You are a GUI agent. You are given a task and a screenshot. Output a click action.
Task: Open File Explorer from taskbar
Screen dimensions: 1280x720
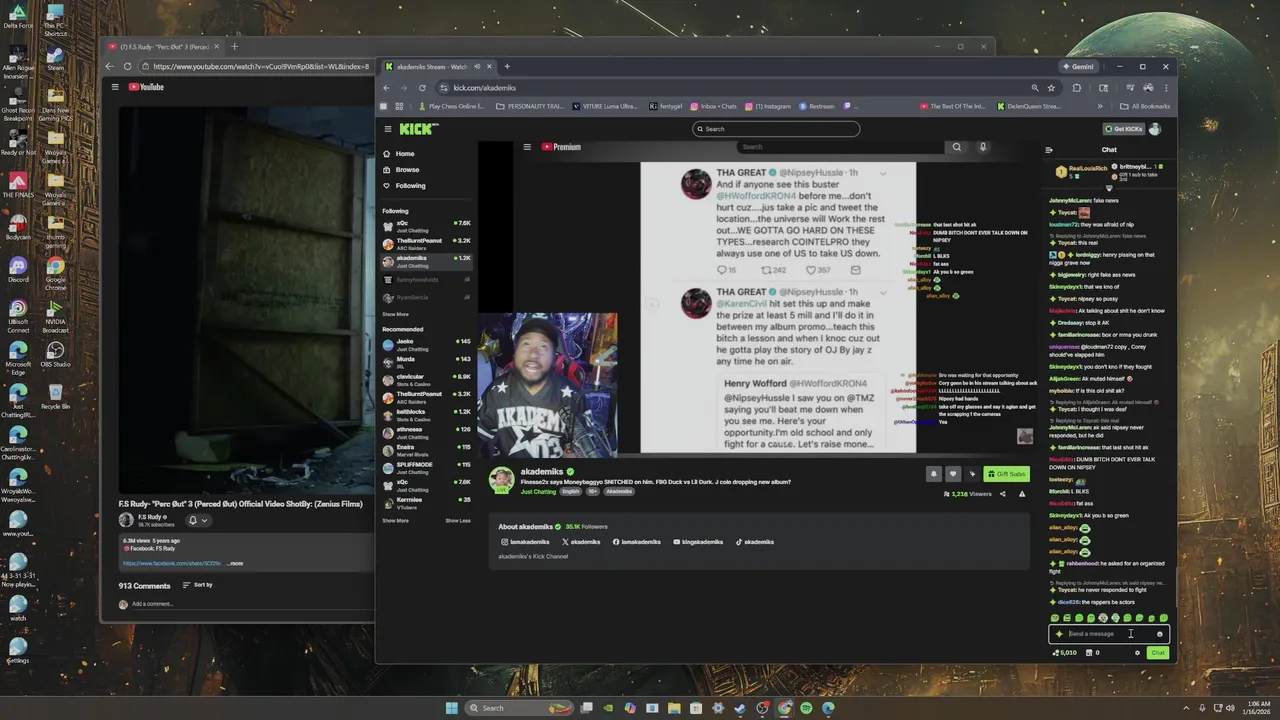click(x=674, y=708)
